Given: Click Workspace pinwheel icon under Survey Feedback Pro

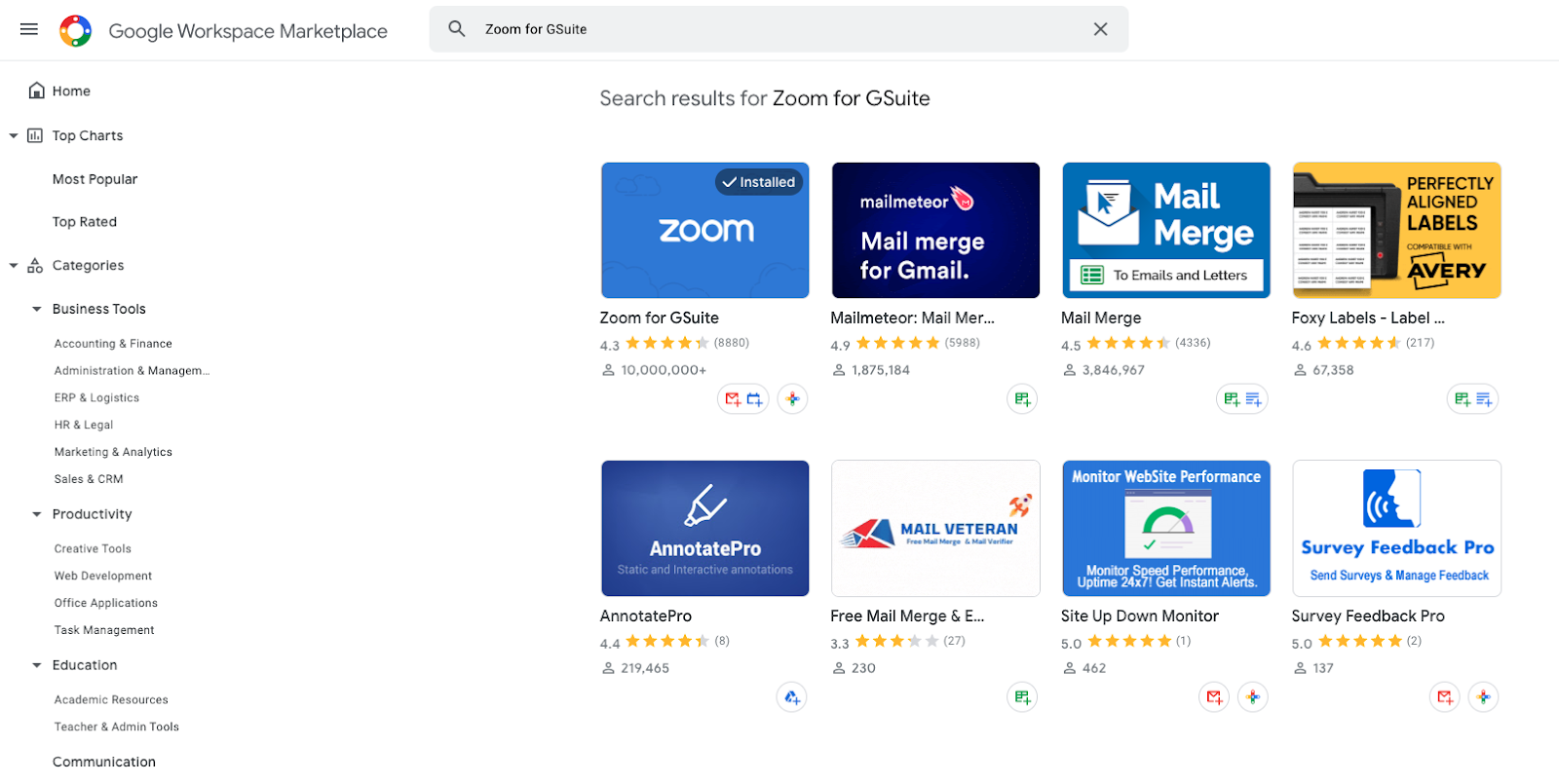Looking at the screenshot, I should [1483, 697].
